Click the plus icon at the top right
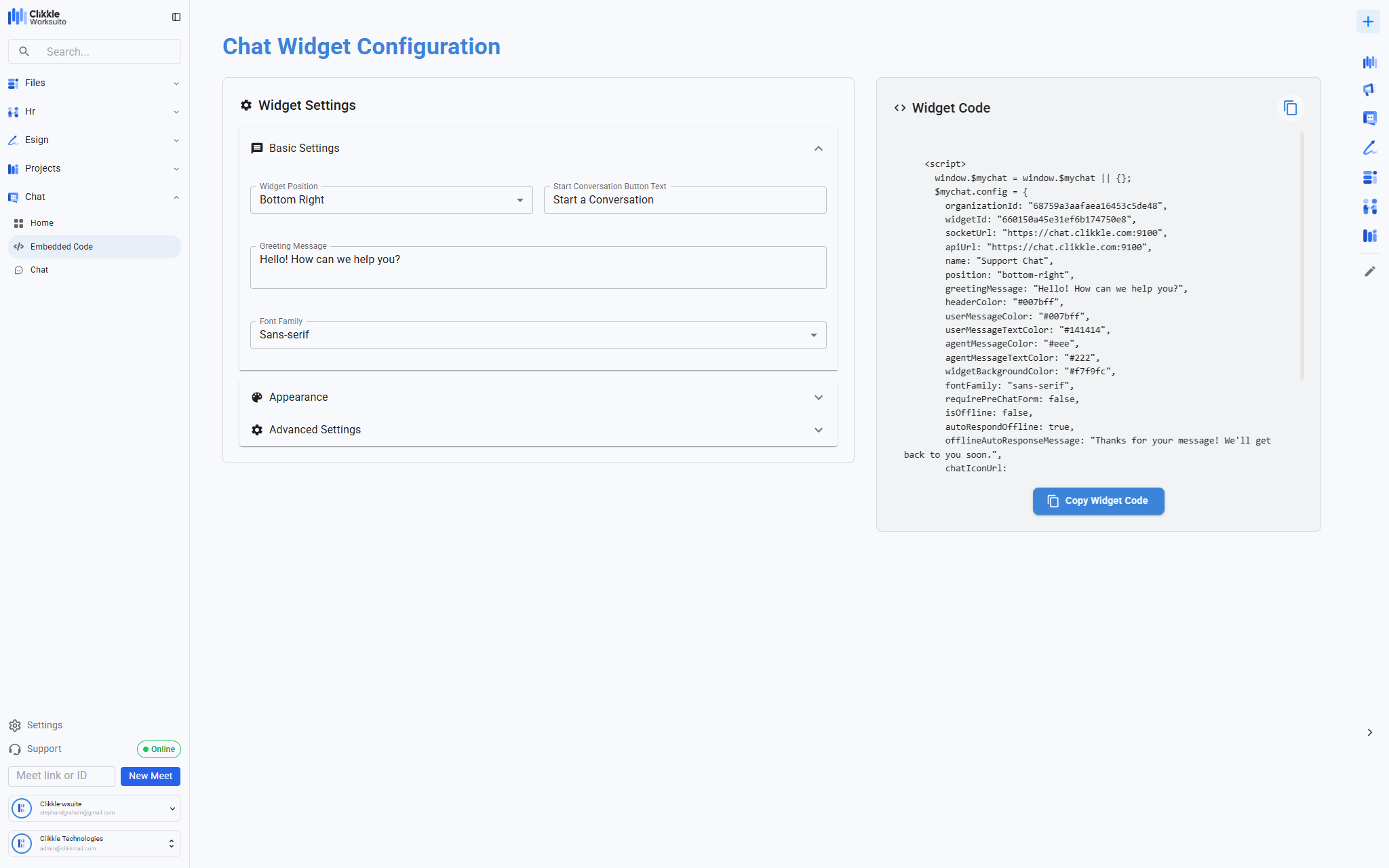The image size is (1389, 868). tap(1368, 22)
